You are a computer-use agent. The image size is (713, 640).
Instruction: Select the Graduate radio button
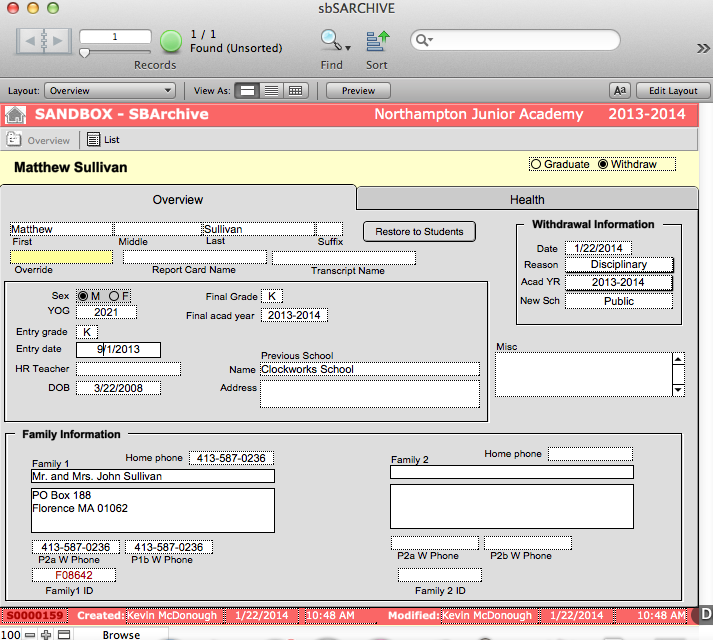[x=536, y=164]
